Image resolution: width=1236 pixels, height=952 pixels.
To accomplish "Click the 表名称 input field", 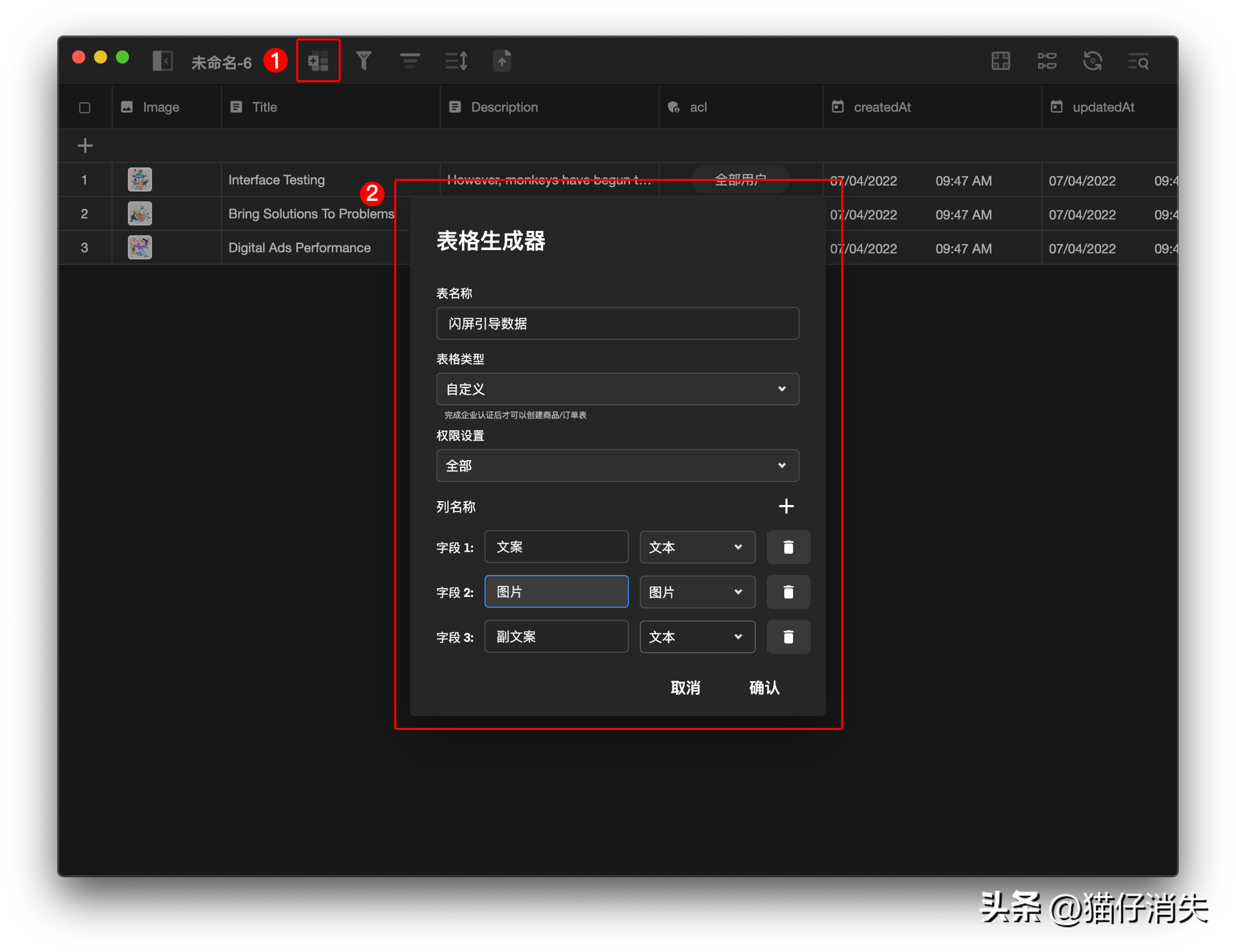I will click(x=618, y=324).
